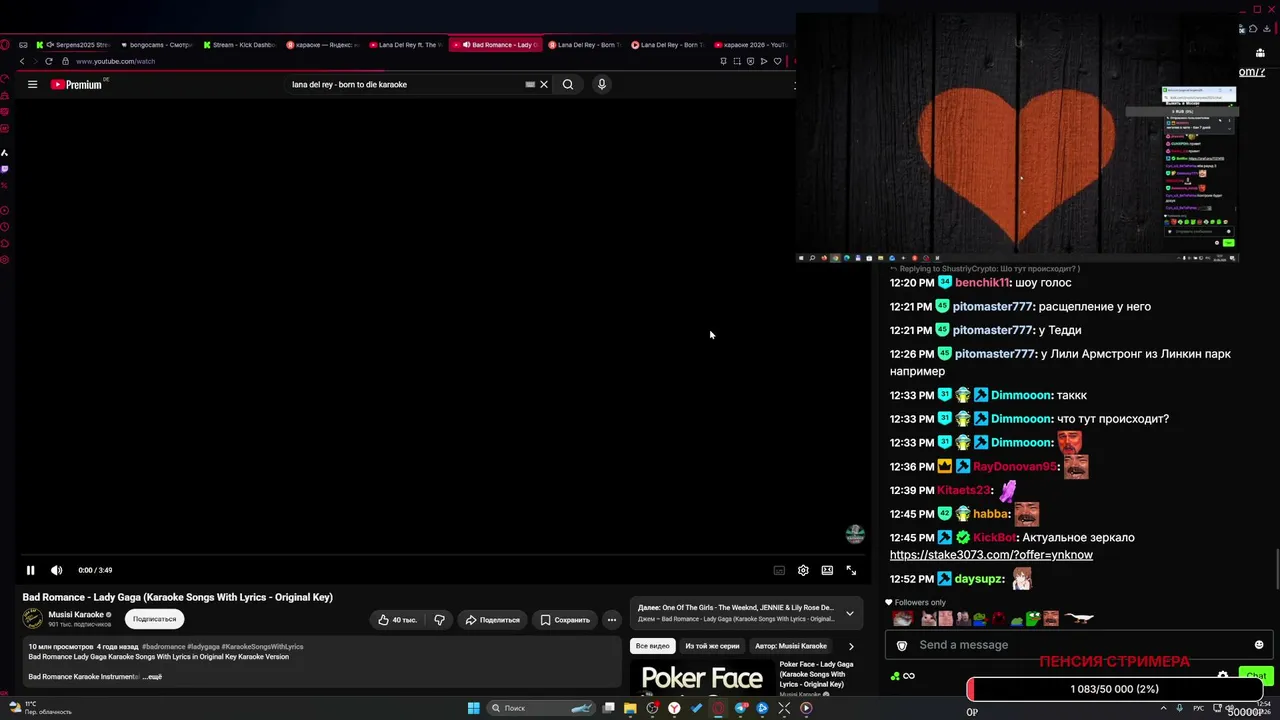The width and height of the screenshot is (1280, 720).
Task: Like the video showing 40 тыс.
Action: [397, 620]
